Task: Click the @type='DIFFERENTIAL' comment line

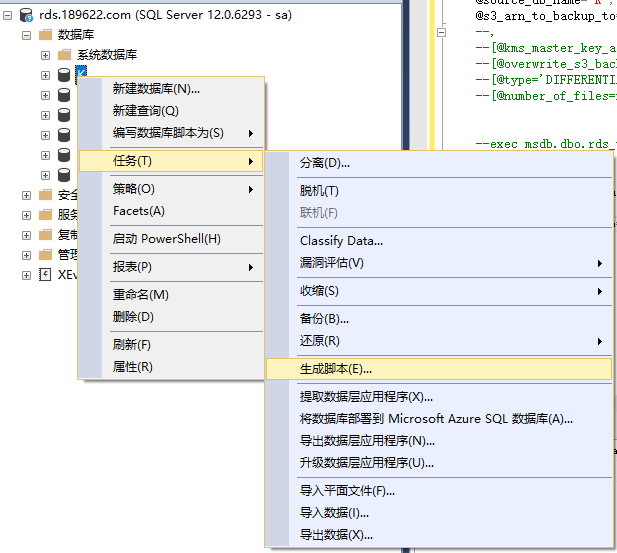Action: pos(546,80)
